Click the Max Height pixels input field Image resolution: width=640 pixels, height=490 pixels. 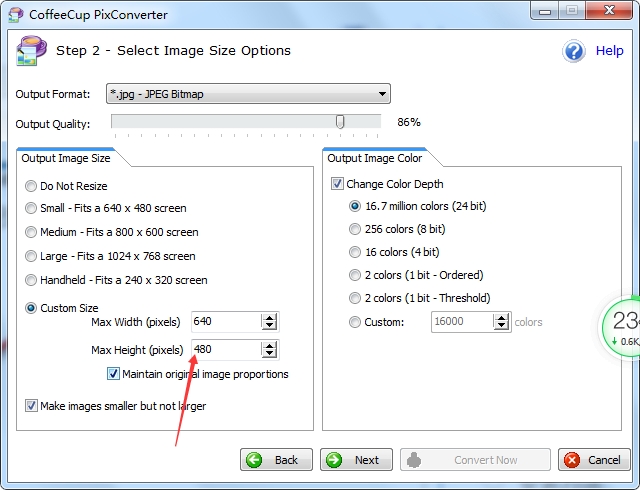tap(225, 350)
